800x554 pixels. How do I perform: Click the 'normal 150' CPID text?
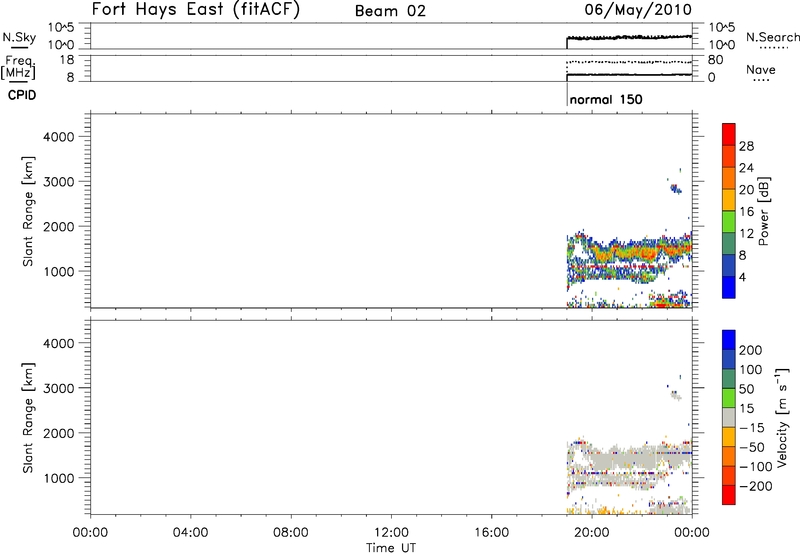click(x=606, y=99)
